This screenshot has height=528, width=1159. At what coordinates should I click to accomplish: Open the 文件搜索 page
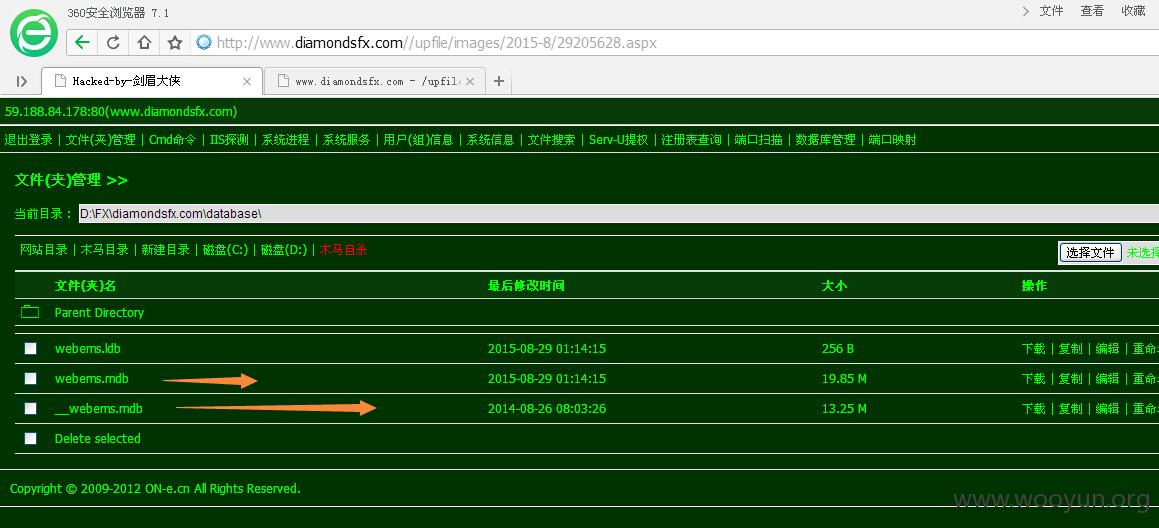551,140
